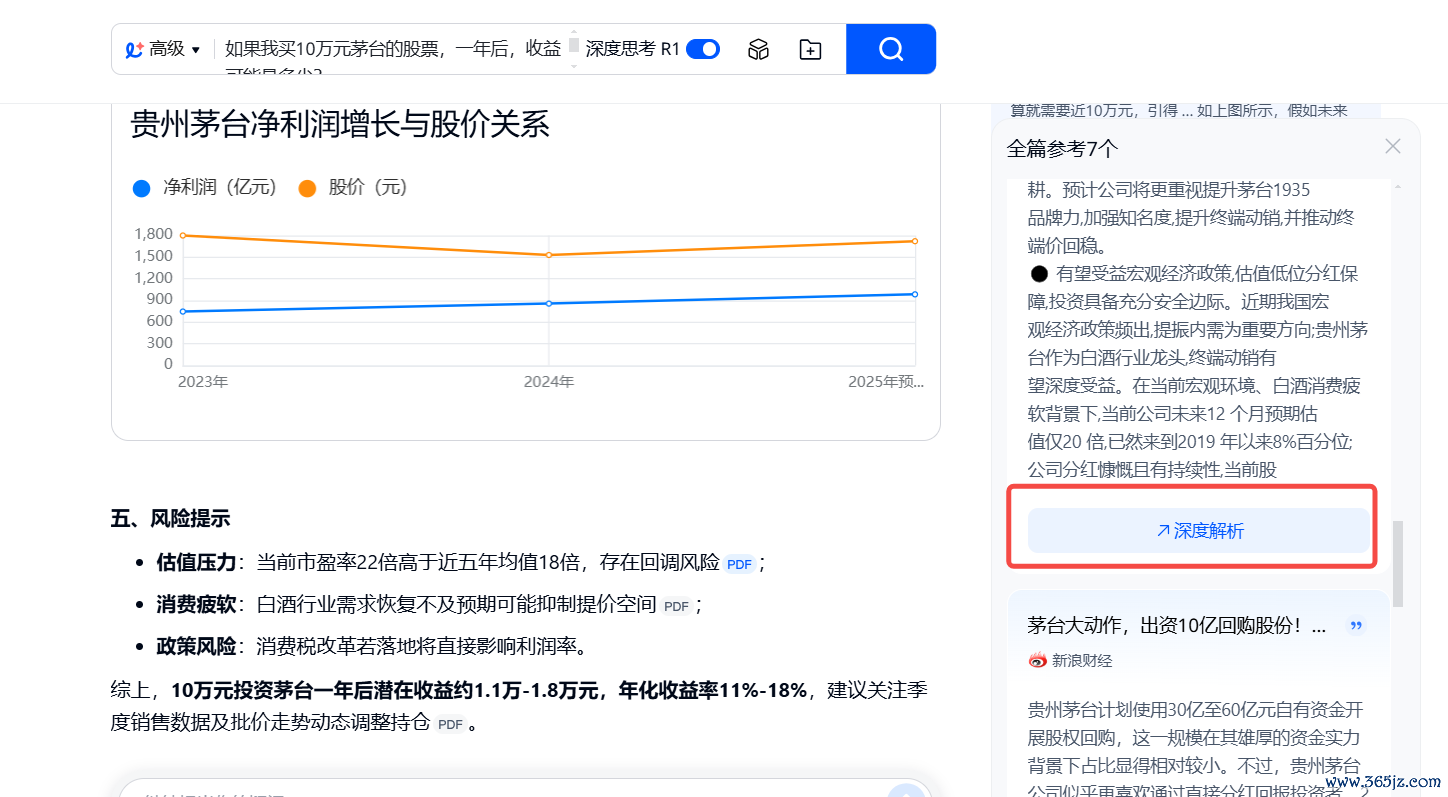Click the 2024年 point on orange 股价 line
This screenshot has height=797, width=1448.
549,255
